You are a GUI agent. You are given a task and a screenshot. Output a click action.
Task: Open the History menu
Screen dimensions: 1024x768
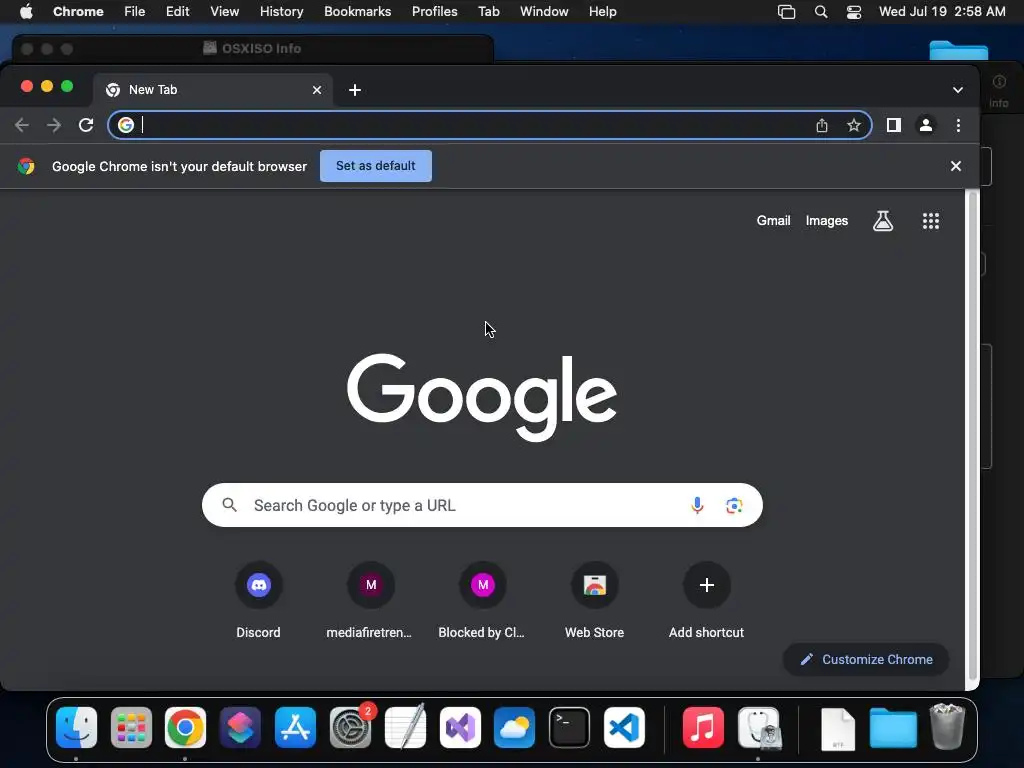[x=281, y=12]
